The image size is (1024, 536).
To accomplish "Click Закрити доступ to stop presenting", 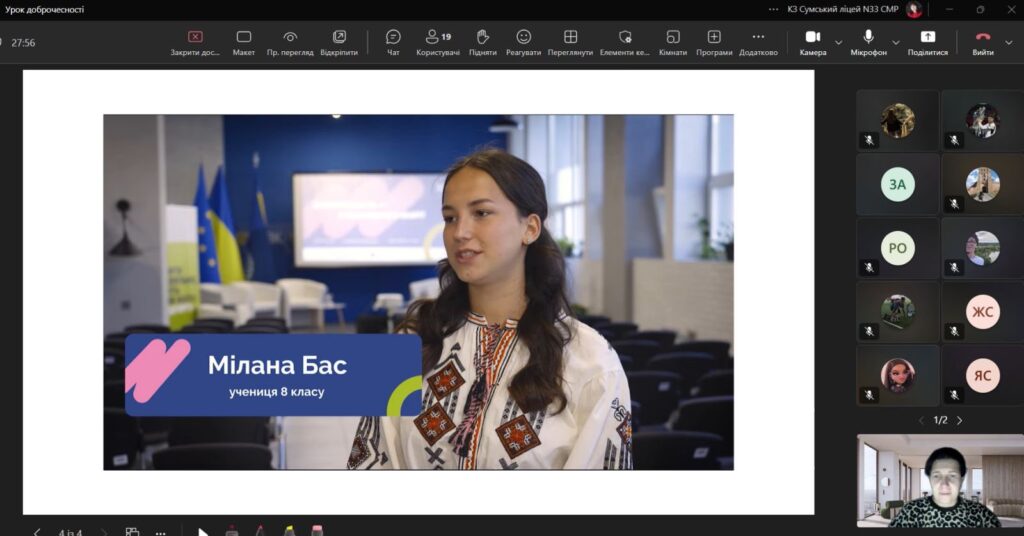I will click(x=195, y=42).
